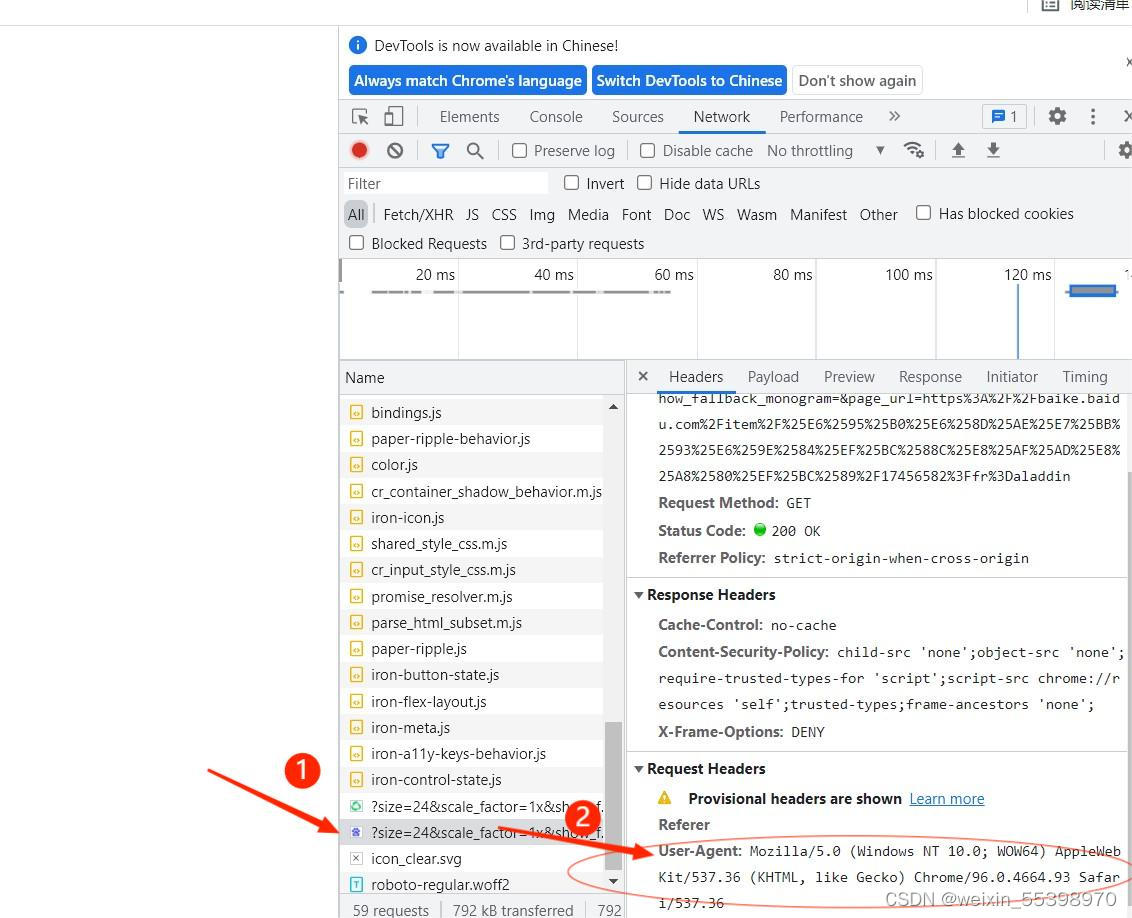
Task: Open network conditions wifi icon
Action: (x=913, y=149)
